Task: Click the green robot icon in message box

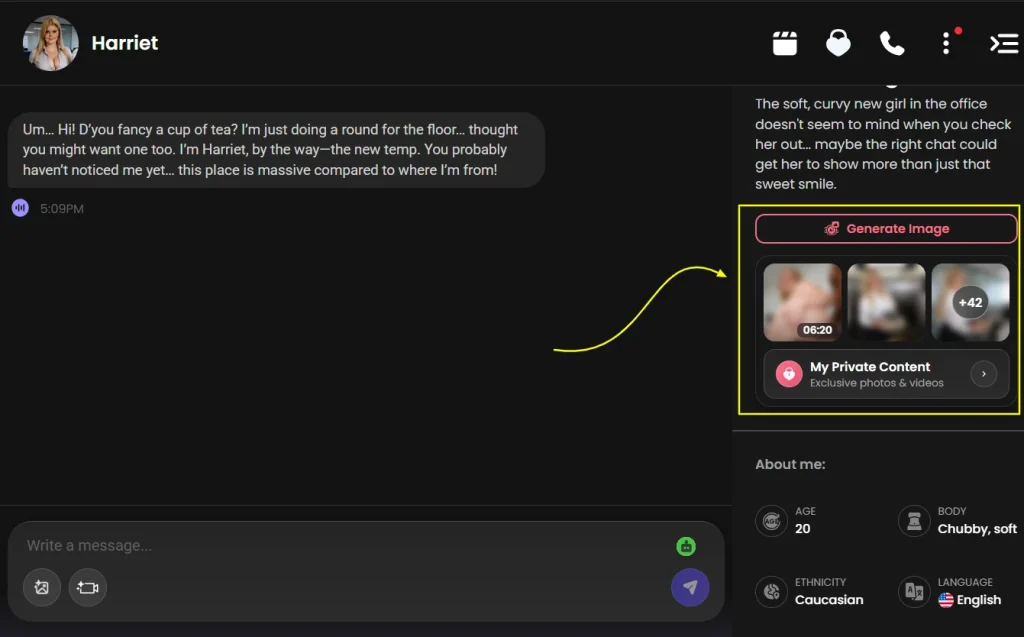Action: (x=686, y=546)
